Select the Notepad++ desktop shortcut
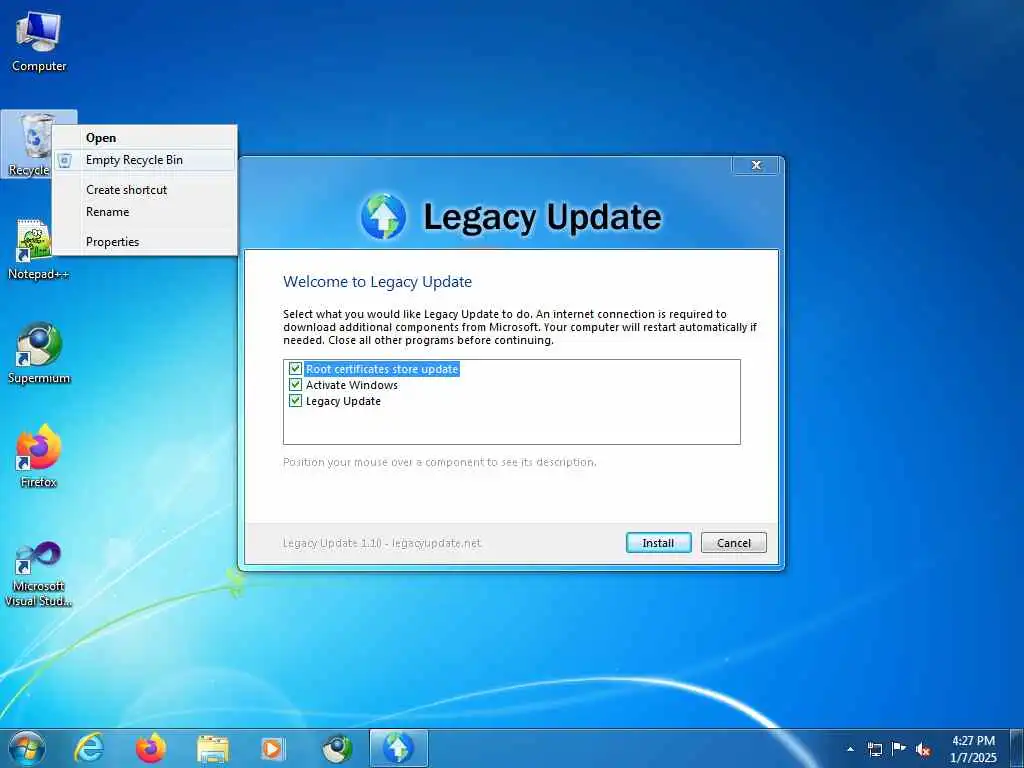 (38, 249)
